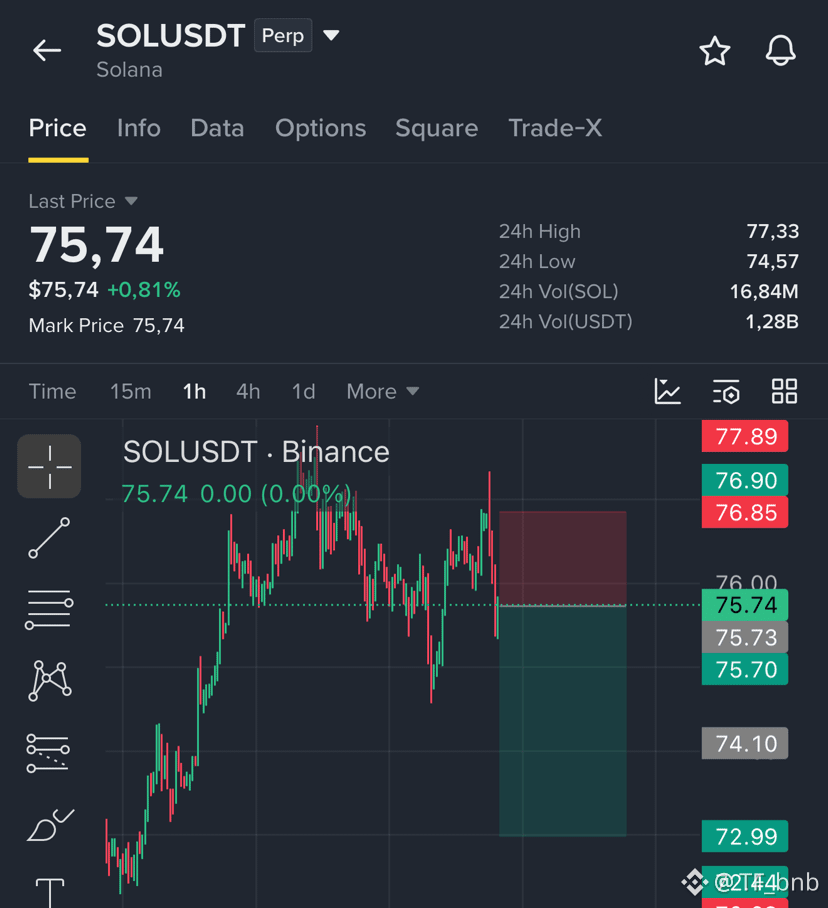The image size is (828, 908).
Task: Open chart settings icon
Action: 726,391
